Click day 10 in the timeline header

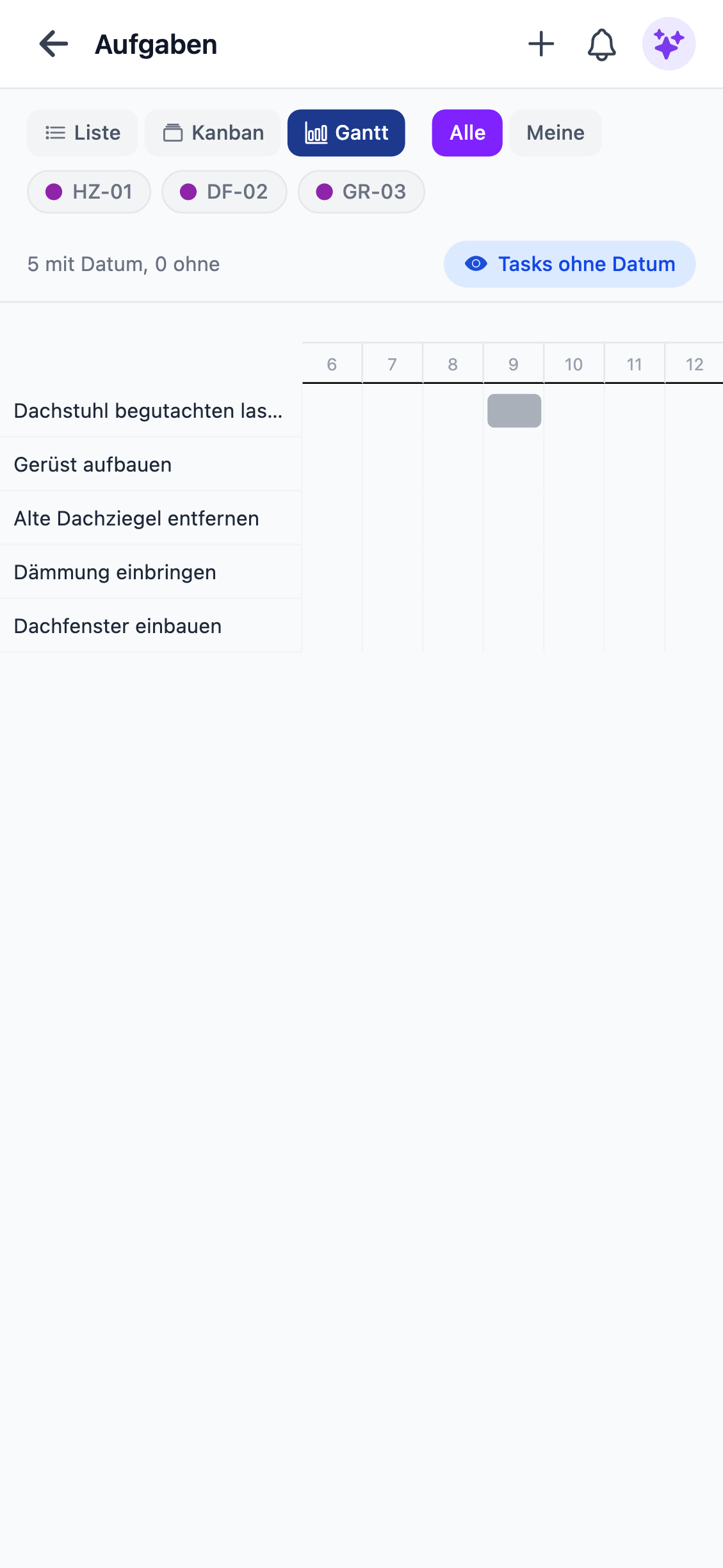pyautogui.click(x=574, y=364)
